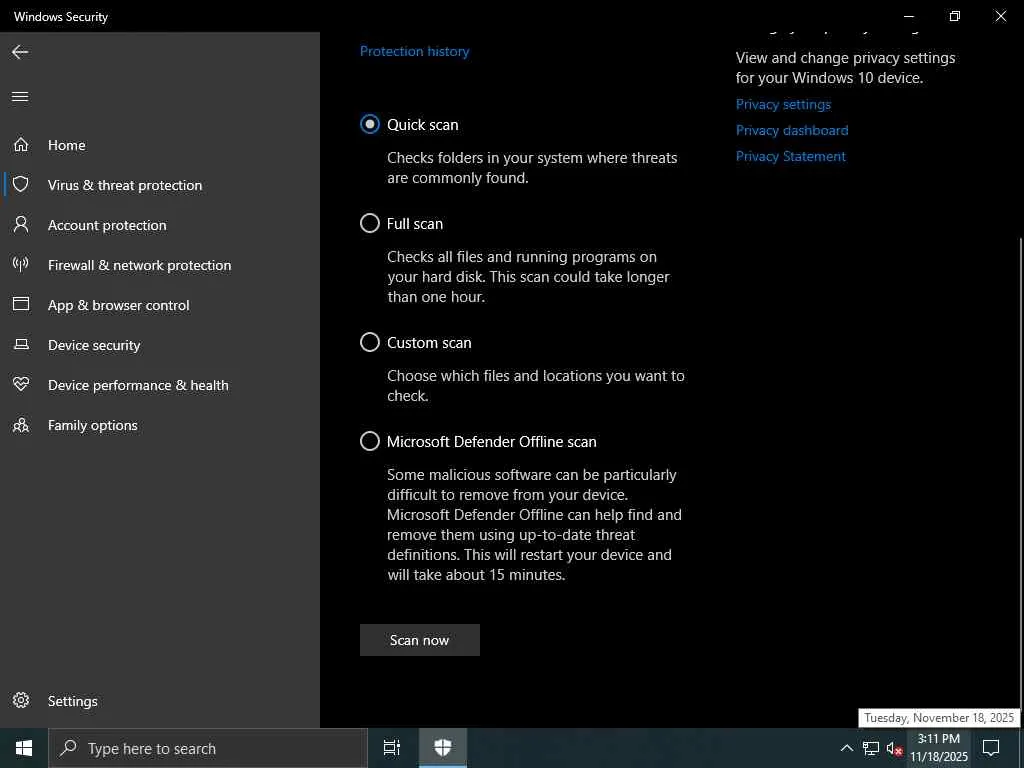
Task: Open Device security section
Action: (94, 345)
